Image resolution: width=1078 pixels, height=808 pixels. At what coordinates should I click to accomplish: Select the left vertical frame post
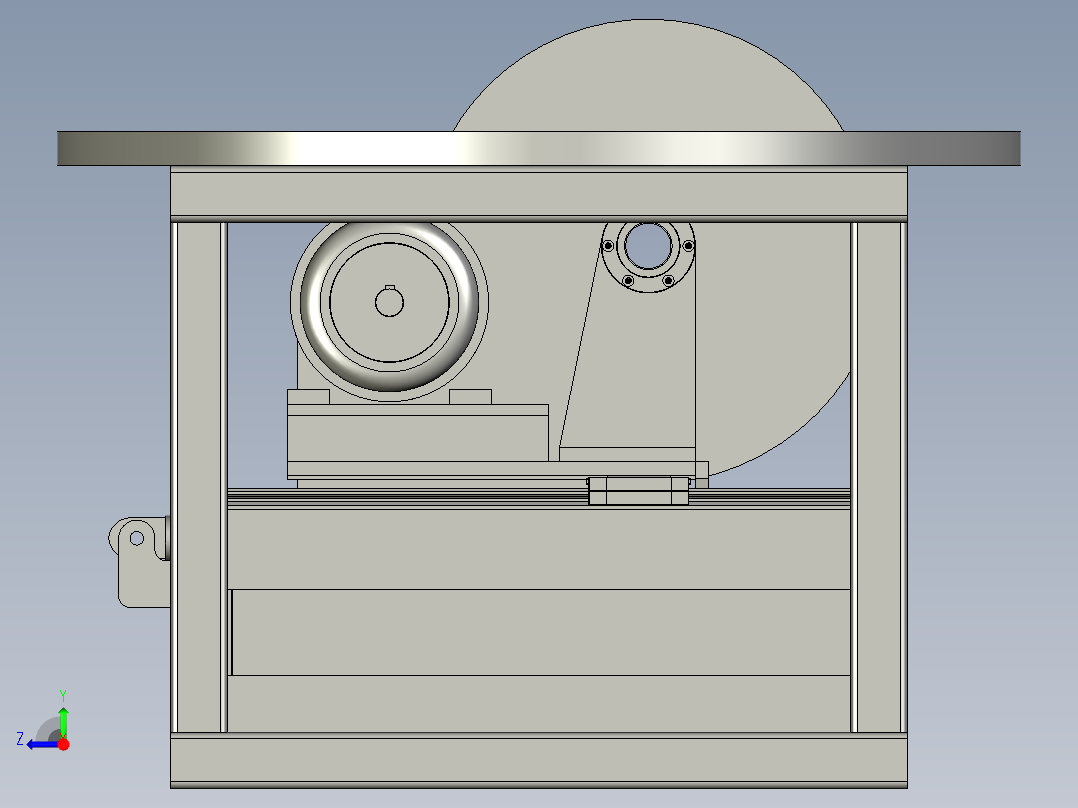(x=199, y=477)
